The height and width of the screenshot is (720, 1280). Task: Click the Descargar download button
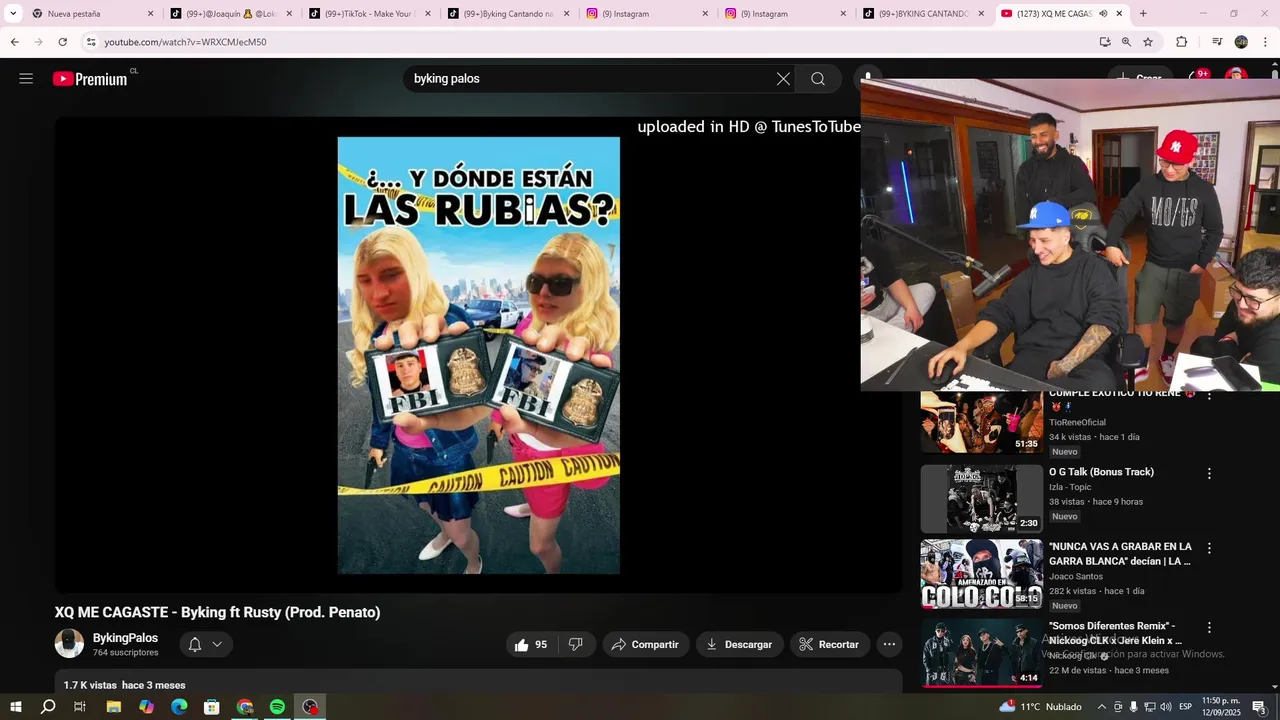tap(740, 645)
